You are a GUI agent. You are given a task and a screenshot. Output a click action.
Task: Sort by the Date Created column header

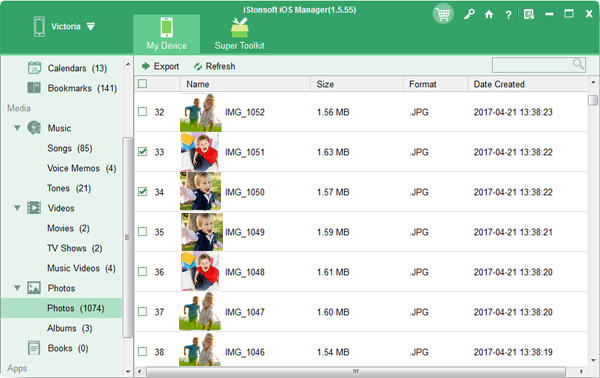(528, 84)
